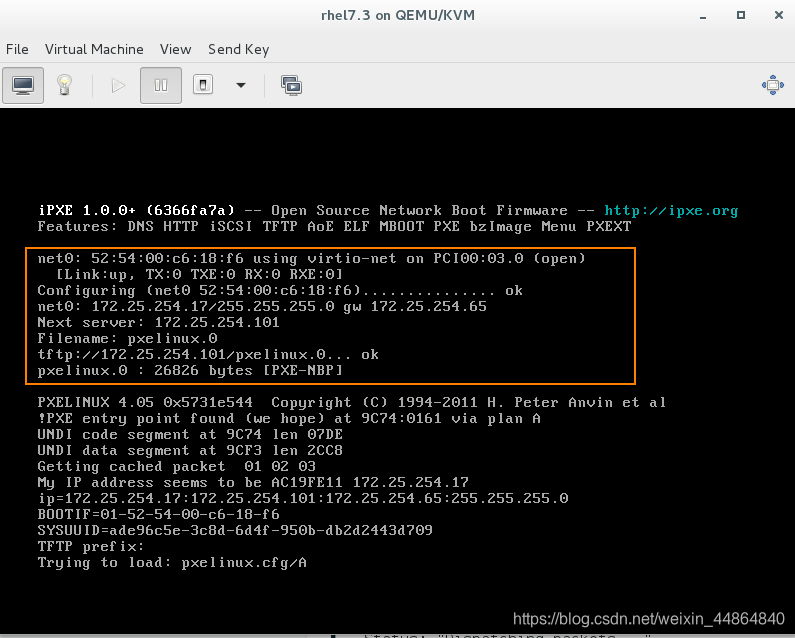
Task: Open the Send Key menu
Action: [x=238, y=49]
